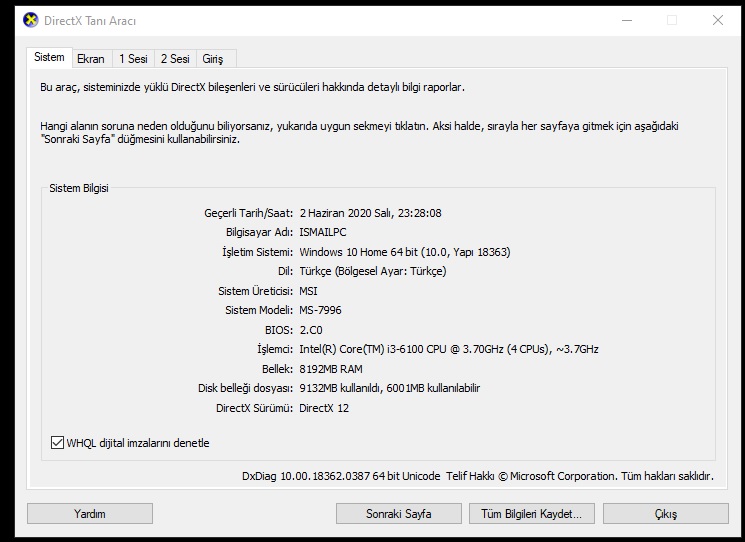Image resolution: width=745 pixels, height=542 pixels.
Task: Click the Geçerli Tarih/Saat label
Action: pyautogui.click(x=248, y=213)
